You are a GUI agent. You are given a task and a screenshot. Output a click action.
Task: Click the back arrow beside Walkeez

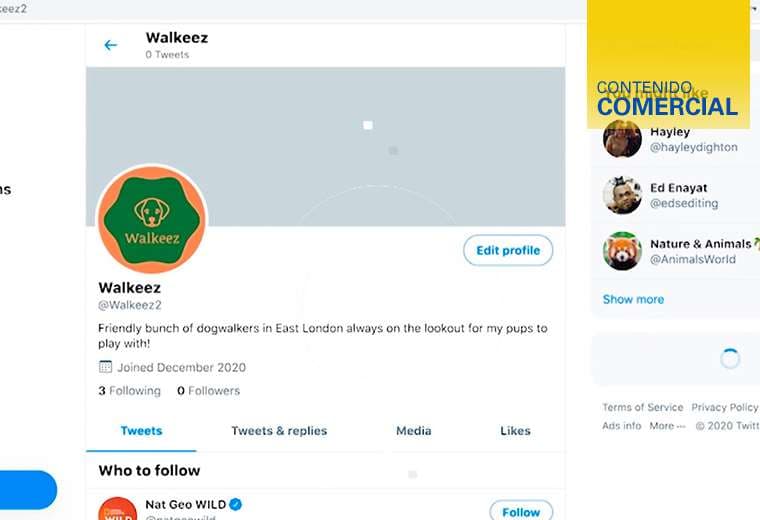pyautogui.click(x=111, y=45)
